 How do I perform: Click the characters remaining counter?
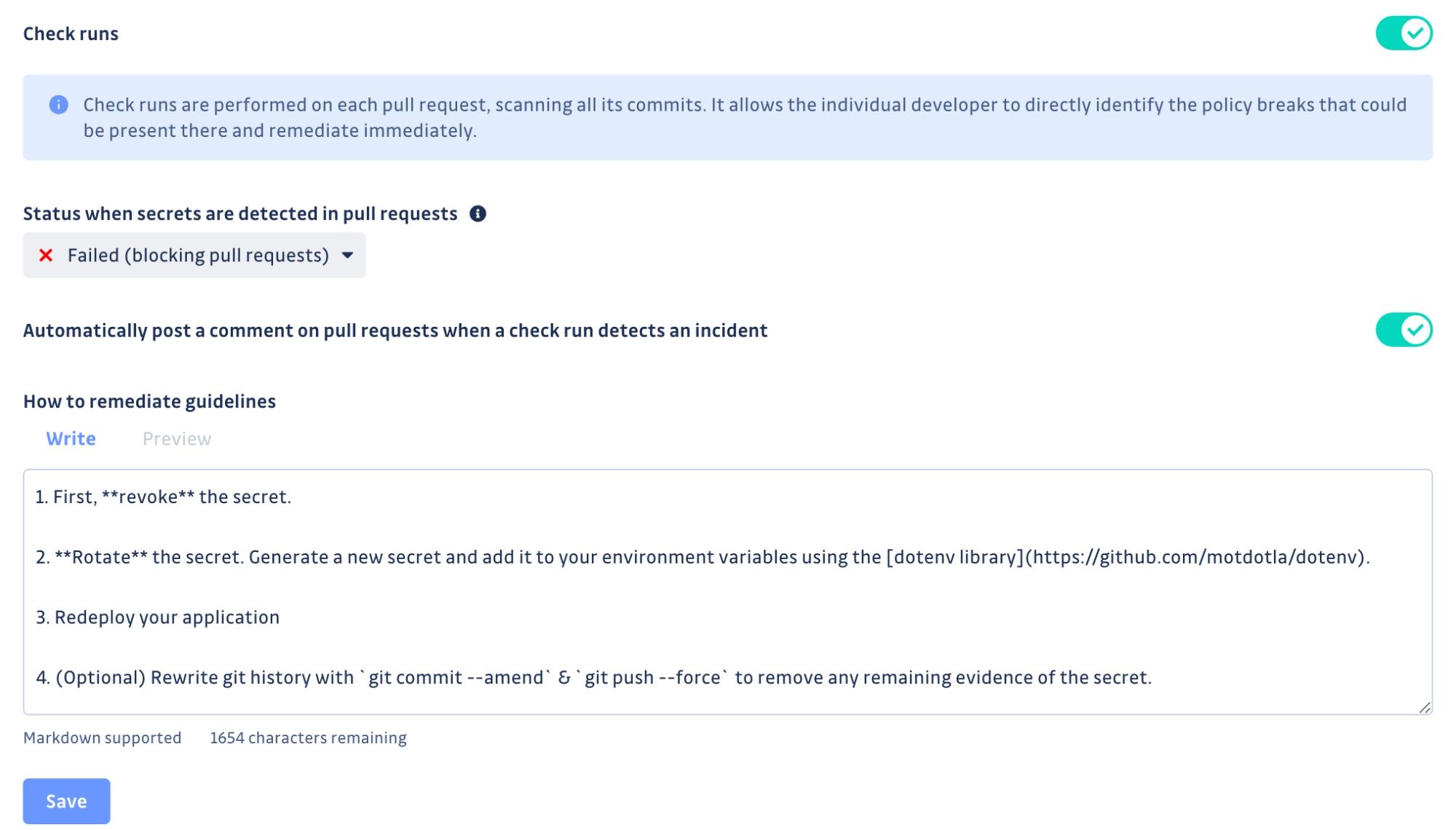click(x=308, y=738)
